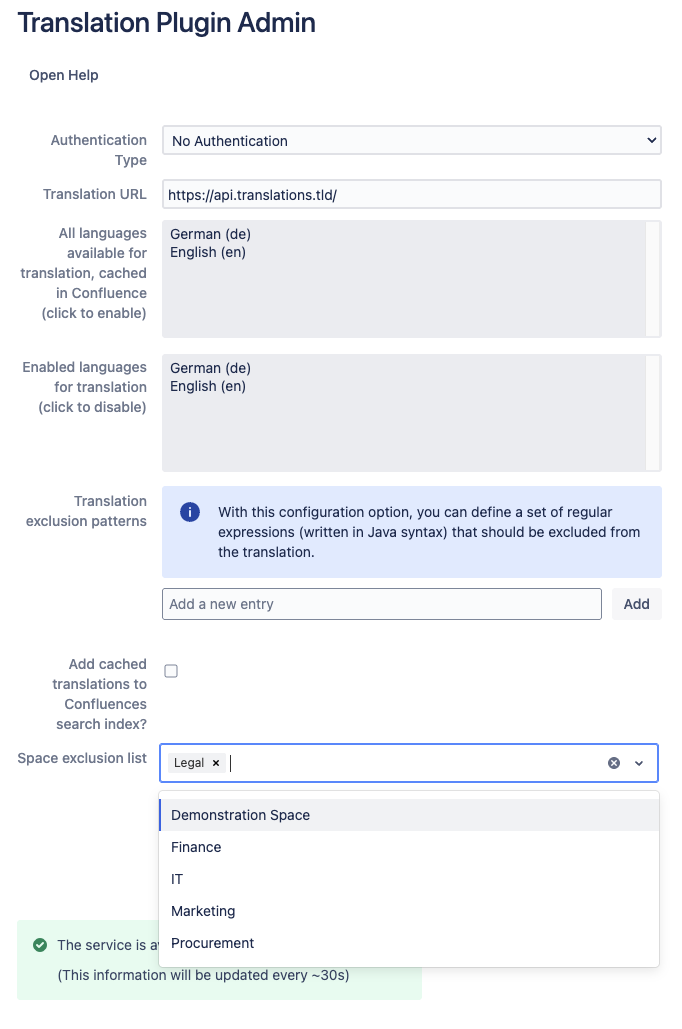Remove the Legal tag from exclusion list
The image size is (682, 1029).
(216, 763)
